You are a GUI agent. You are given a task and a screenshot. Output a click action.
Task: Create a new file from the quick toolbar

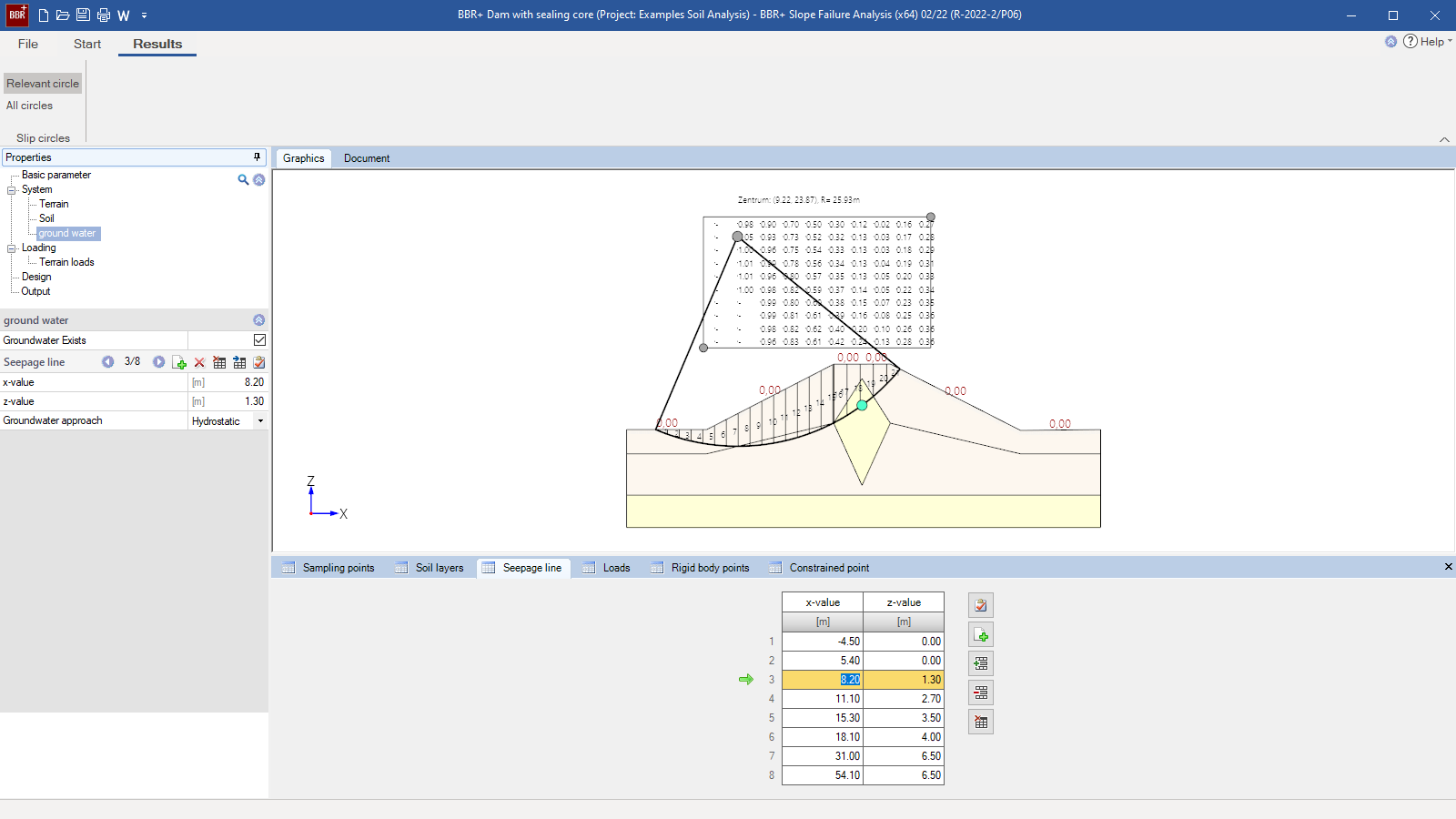pos(43,15)
